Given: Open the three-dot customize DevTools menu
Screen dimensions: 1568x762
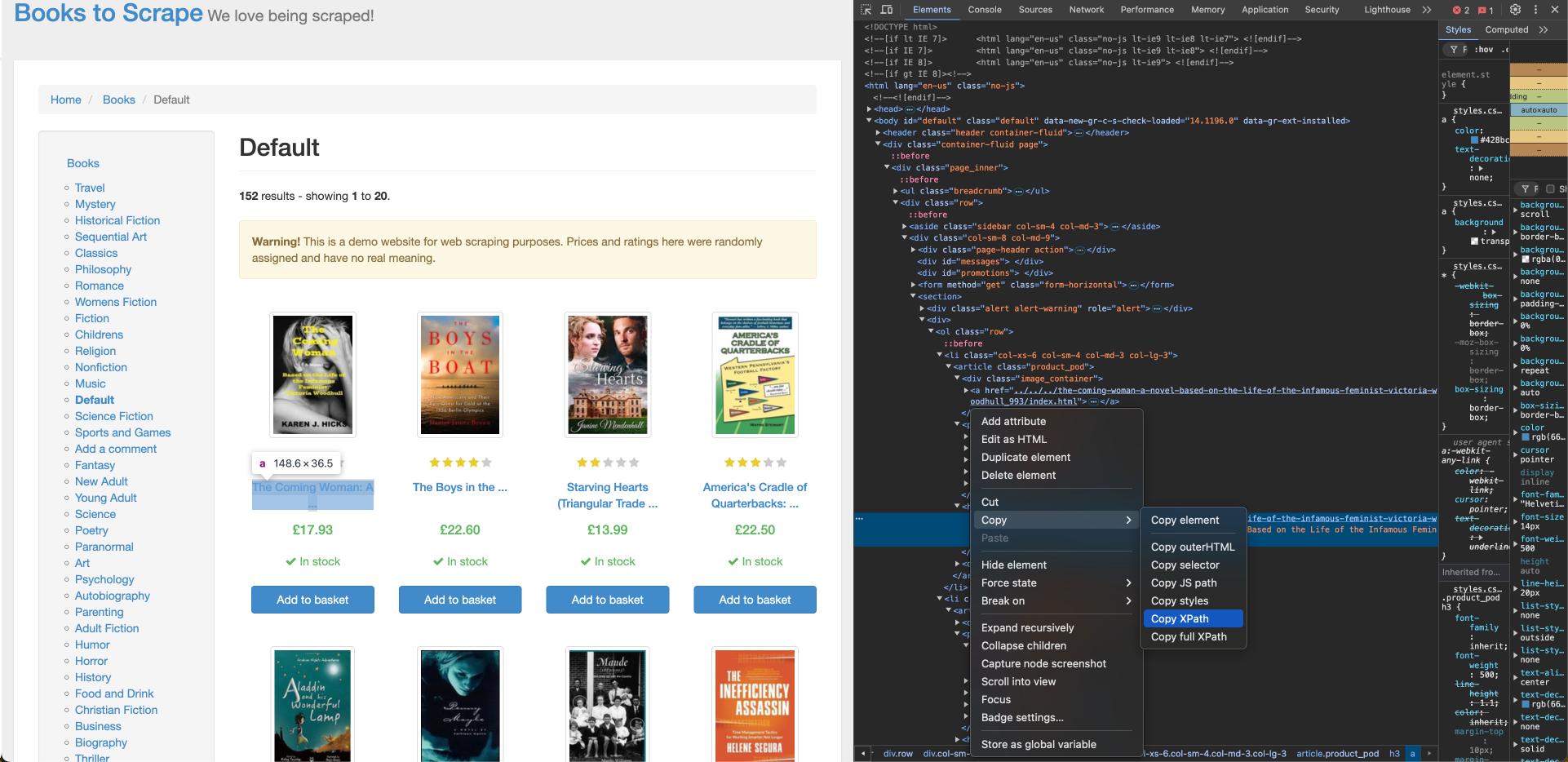Looking at the screenshot, I should (x=1536, y=9).
